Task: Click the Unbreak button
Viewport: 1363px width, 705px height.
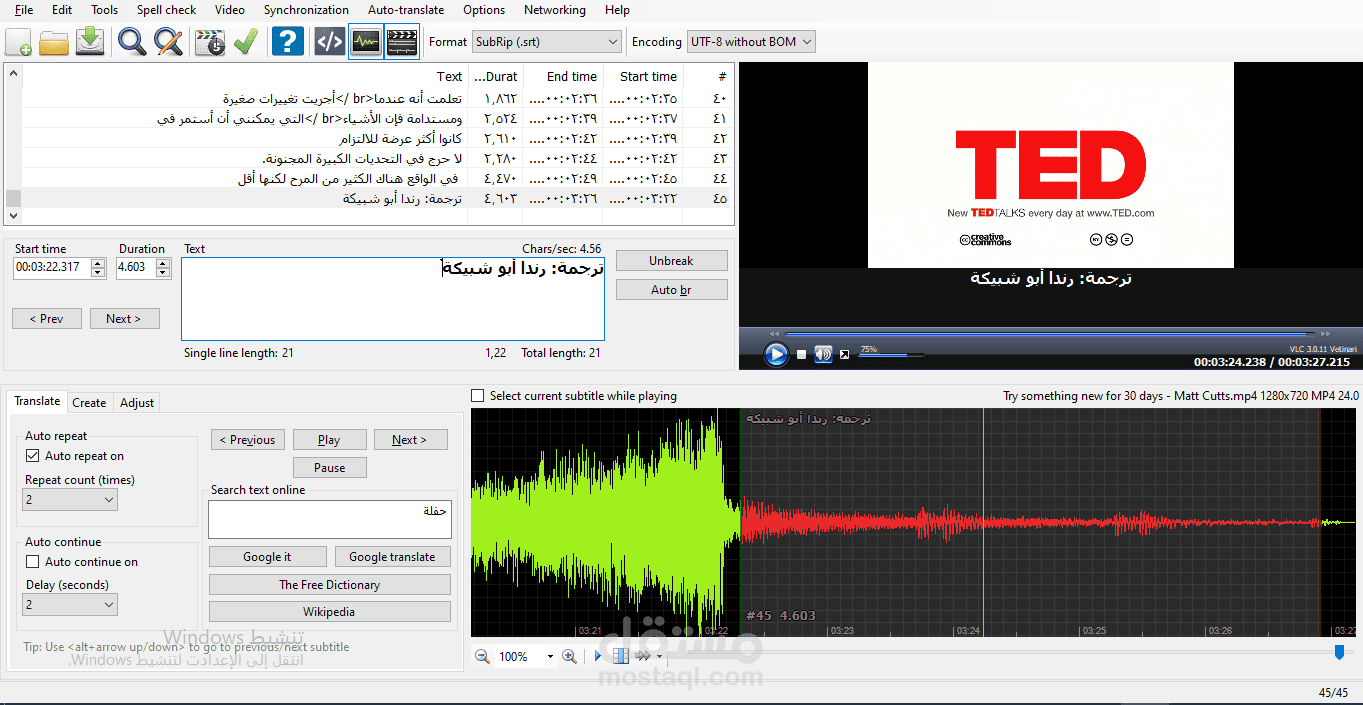Action: pos(671,261)
